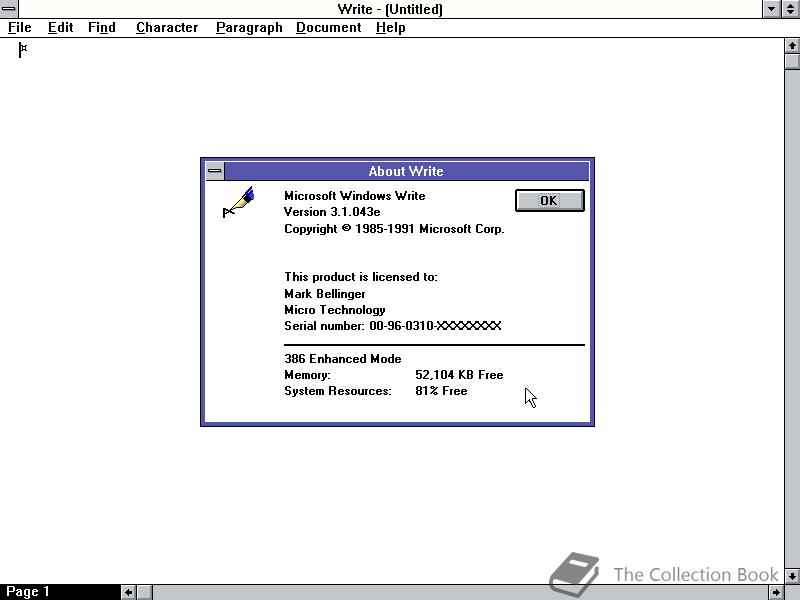Click the 'Mark Bellinger' licensee name

[325, 294]
